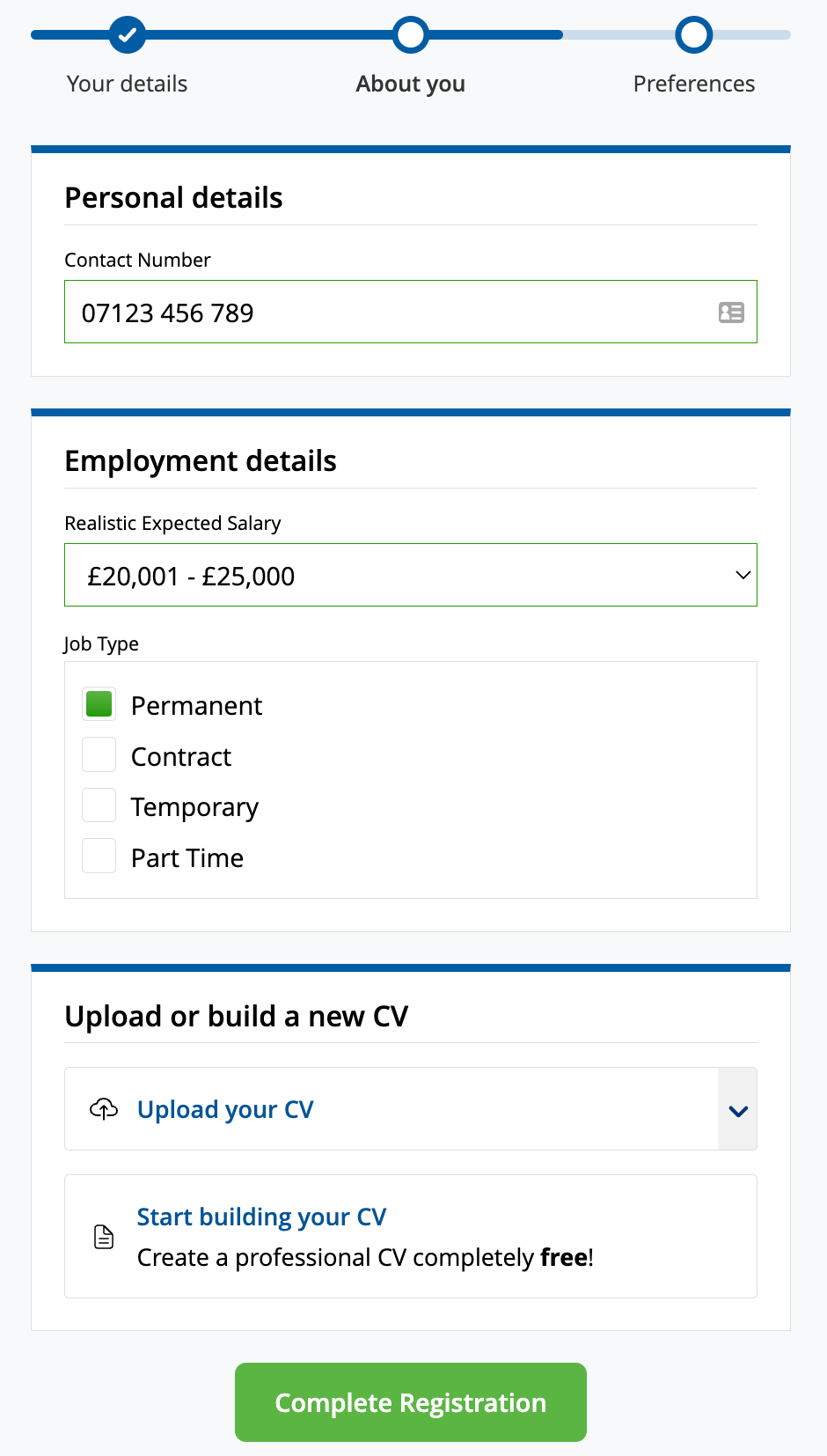Click the completed Your details checkmark step

[128, 35]
